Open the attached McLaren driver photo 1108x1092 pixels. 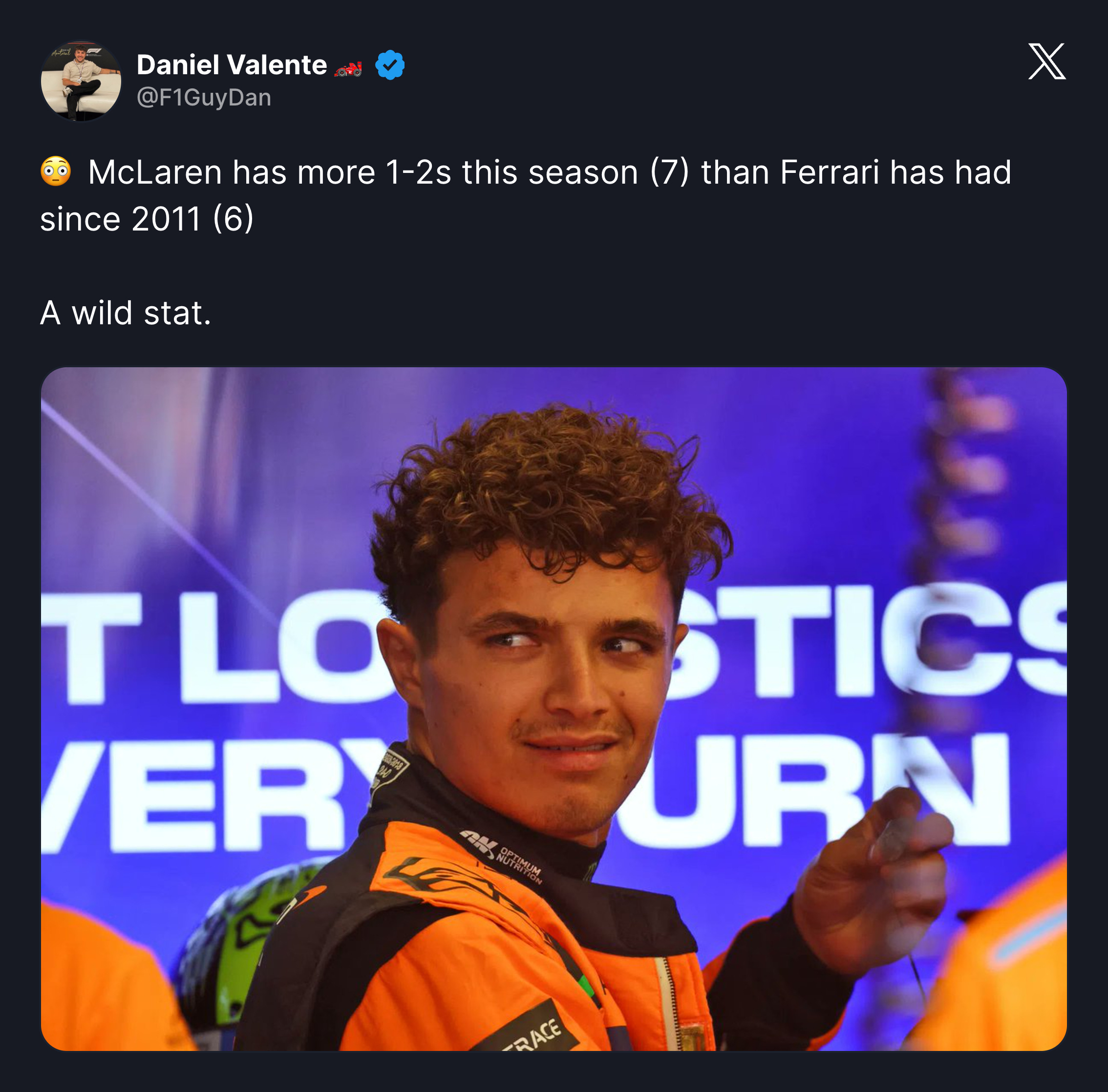pos(554,709)
